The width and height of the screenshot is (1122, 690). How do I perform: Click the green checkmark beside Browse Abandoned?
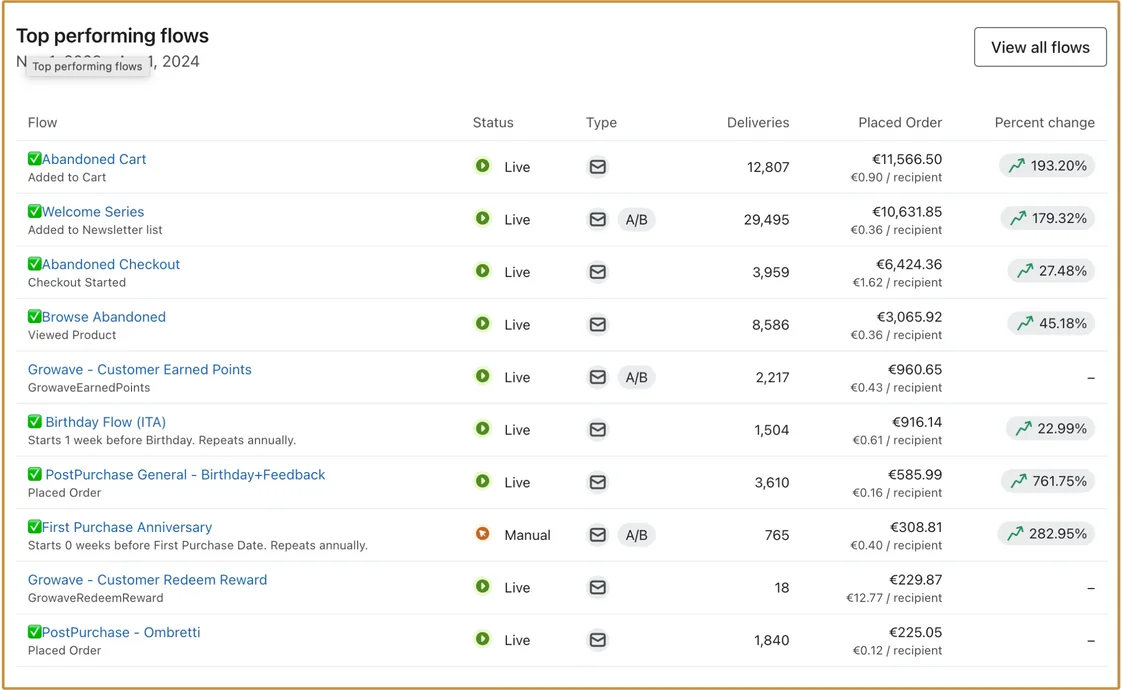[x=34, y=316]
